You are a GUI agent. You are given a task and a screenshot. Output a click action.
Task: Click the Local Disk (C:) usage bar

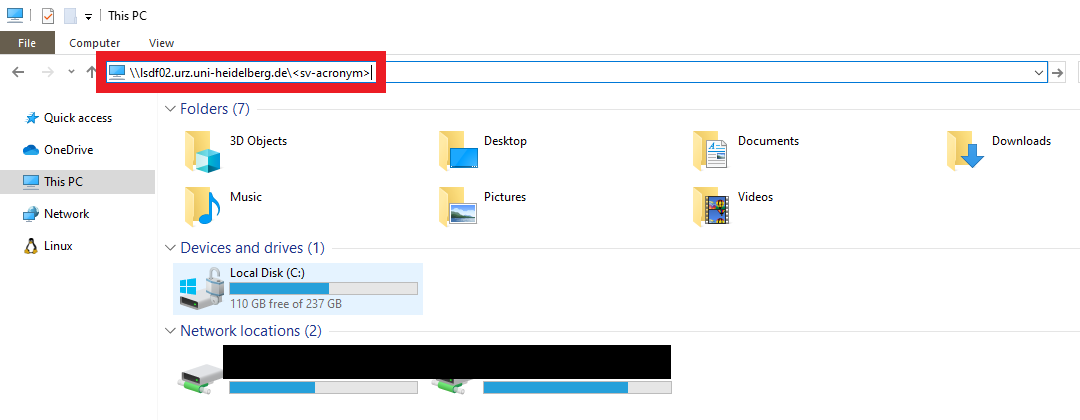pos(323,288)
